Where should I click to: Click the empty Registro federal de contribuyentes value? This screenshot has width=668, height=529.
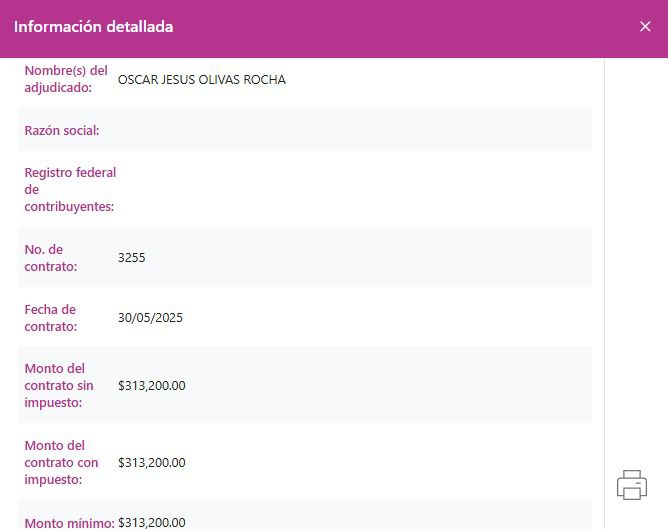[x=350, y=190]
